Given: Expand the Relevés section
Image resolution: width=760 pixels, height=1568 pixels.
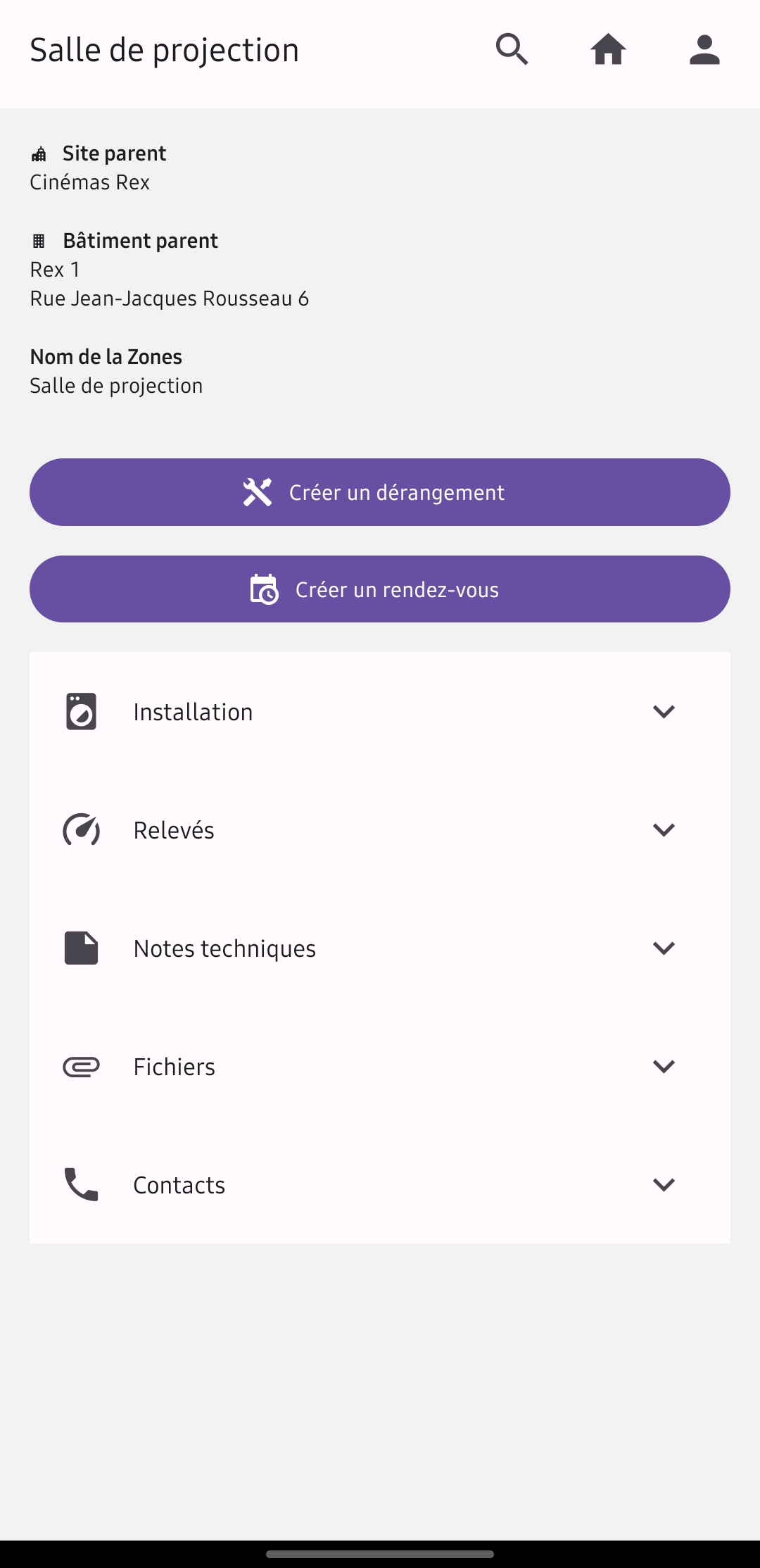Looking at the screenshot, I should pyautogui.click(x=664, y=829).
